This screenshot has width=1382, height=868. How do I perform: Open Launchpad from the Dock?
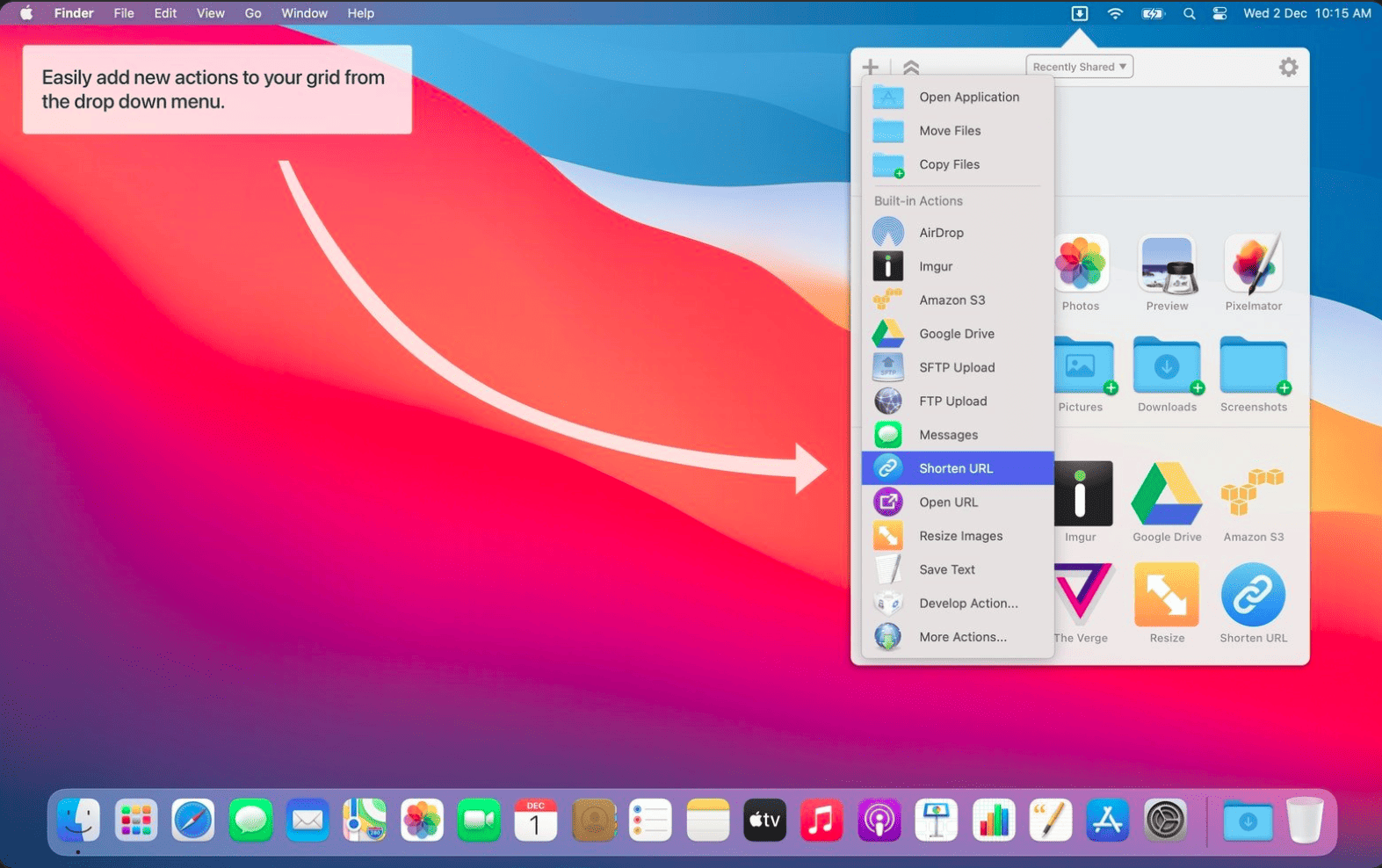click(x=135, y=821)
